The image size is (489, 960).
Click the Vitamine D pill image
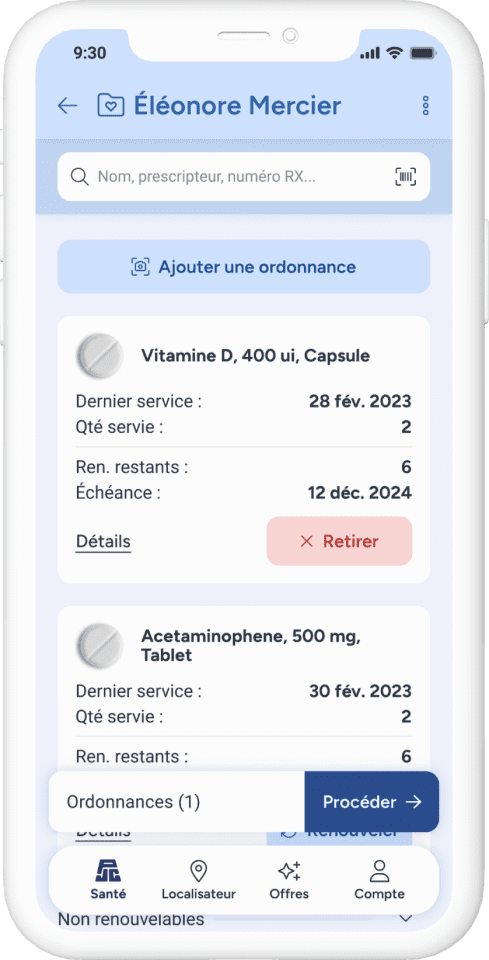99,356
